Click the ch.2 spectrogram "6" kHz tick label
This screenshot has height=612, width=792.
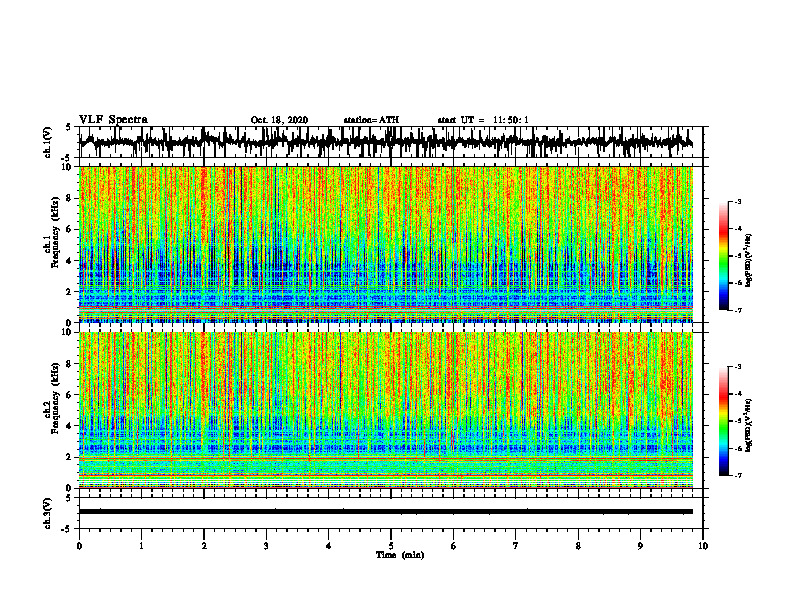point(69,394)
